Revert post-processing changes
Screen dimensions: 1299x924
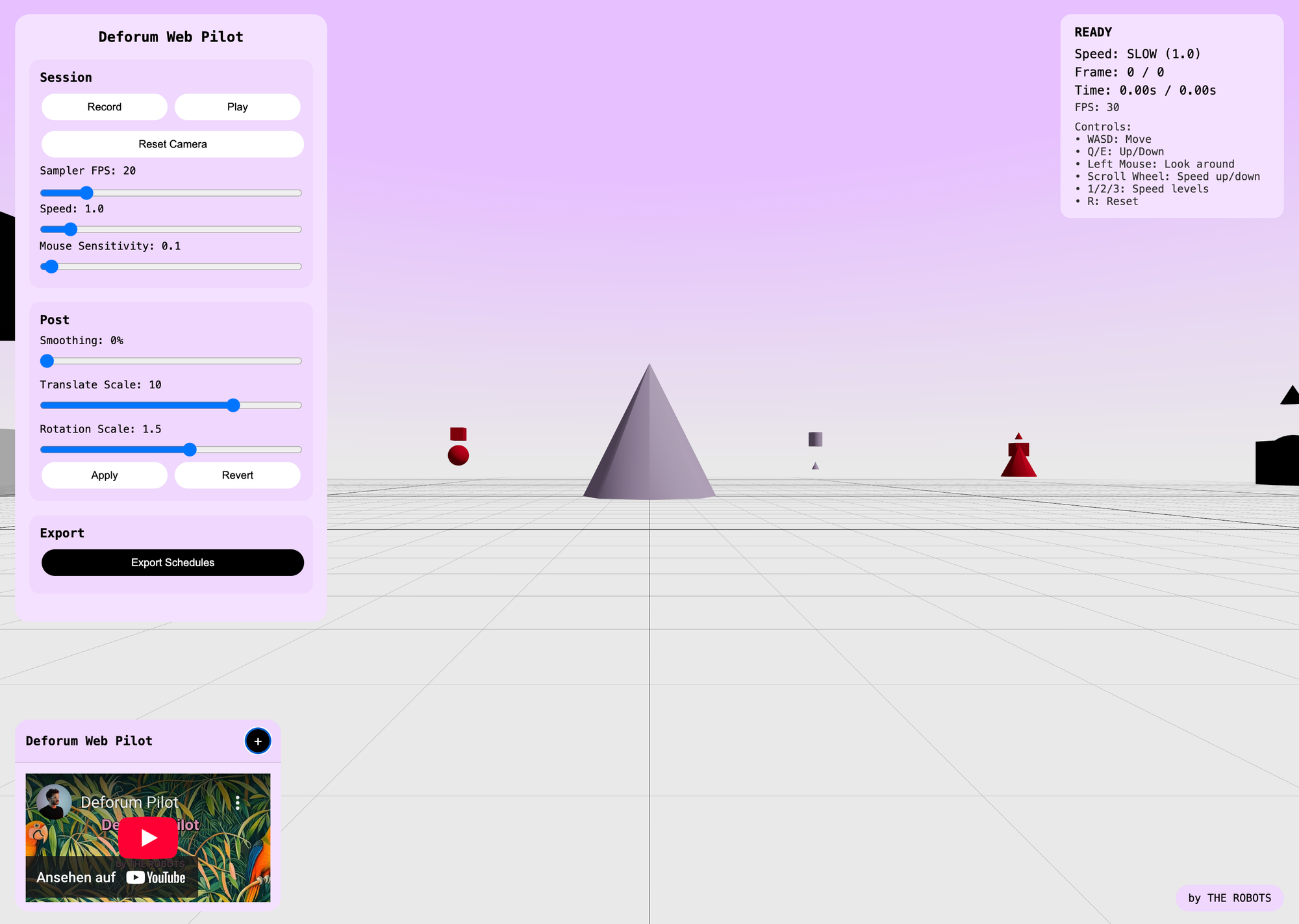tap(238, 475)
